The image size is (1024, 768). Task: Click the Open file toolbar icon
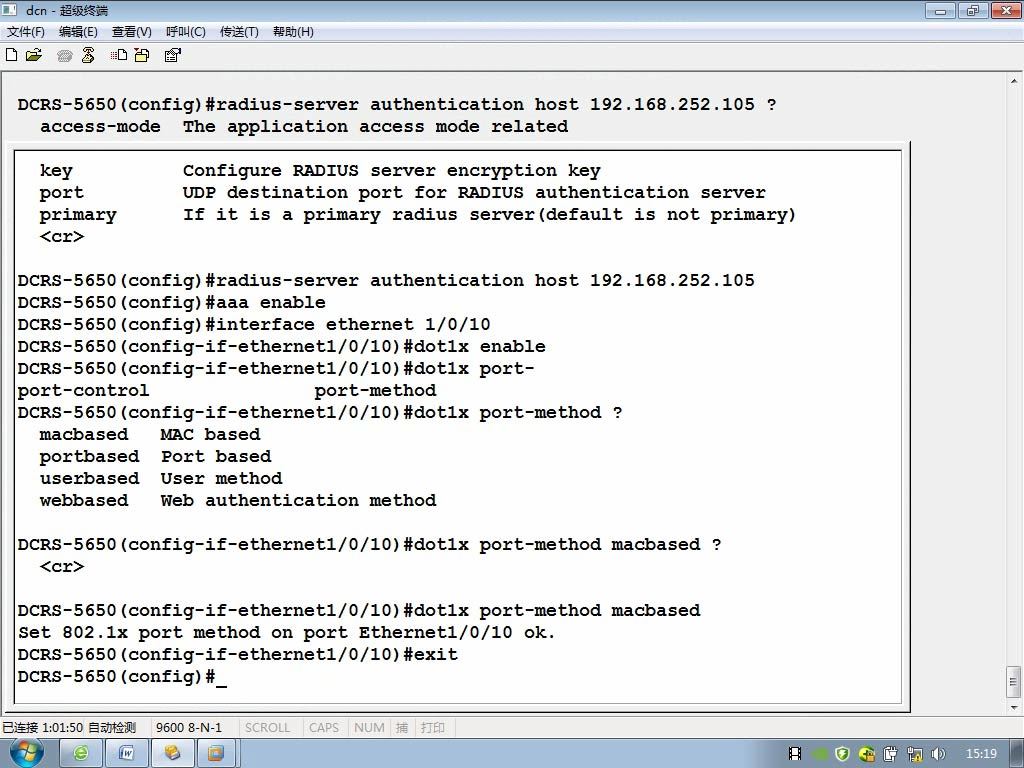33,56
